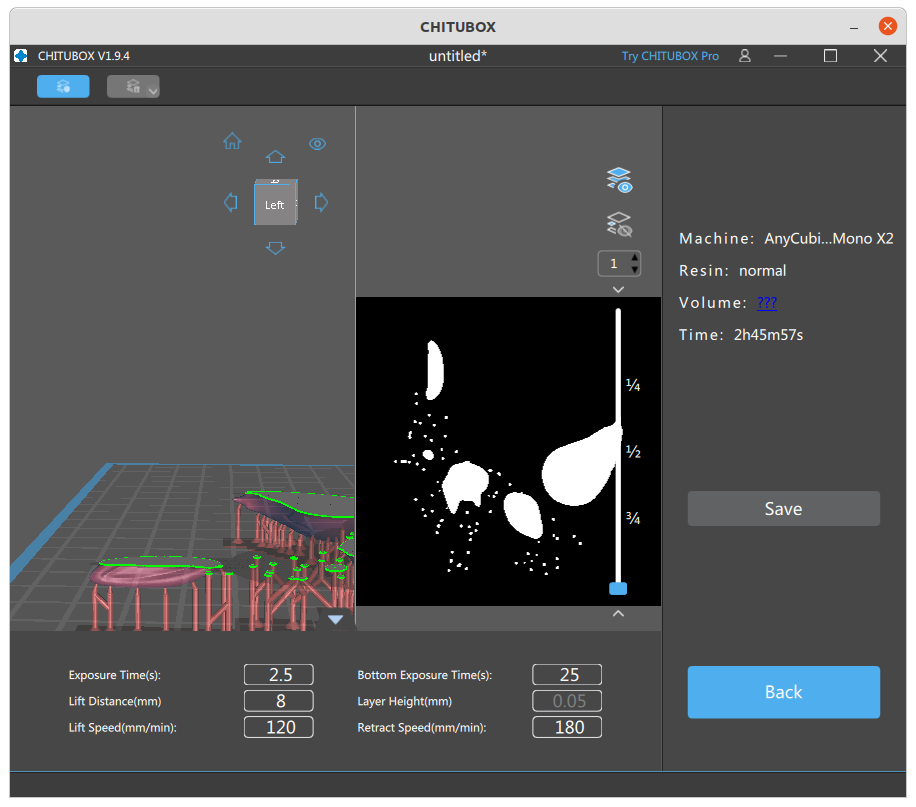Toggle the eye perspective view icon
This screenshot has width=916, height=807.
[x=317, y=144]
